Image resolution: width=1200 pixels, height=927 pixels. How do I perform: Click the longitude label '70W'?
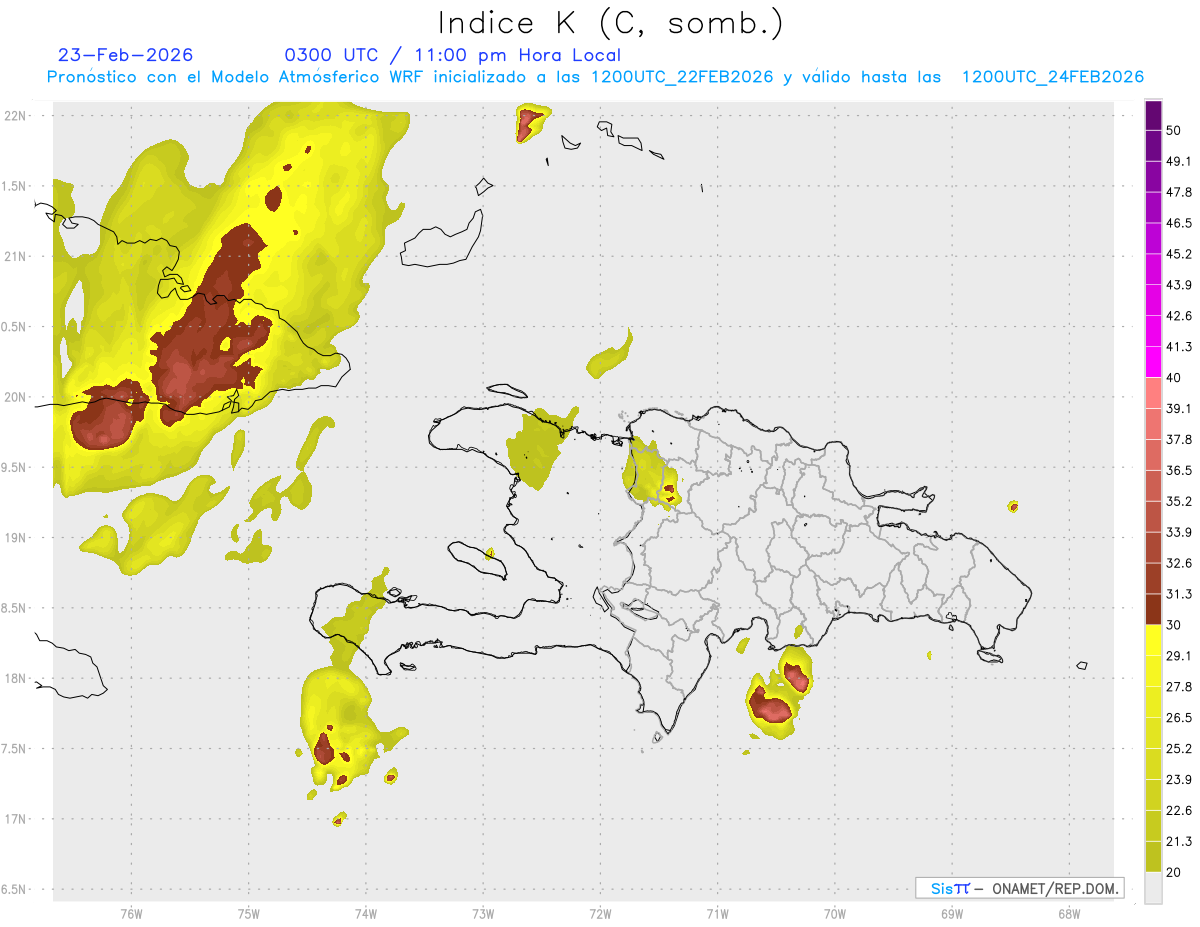835,914
